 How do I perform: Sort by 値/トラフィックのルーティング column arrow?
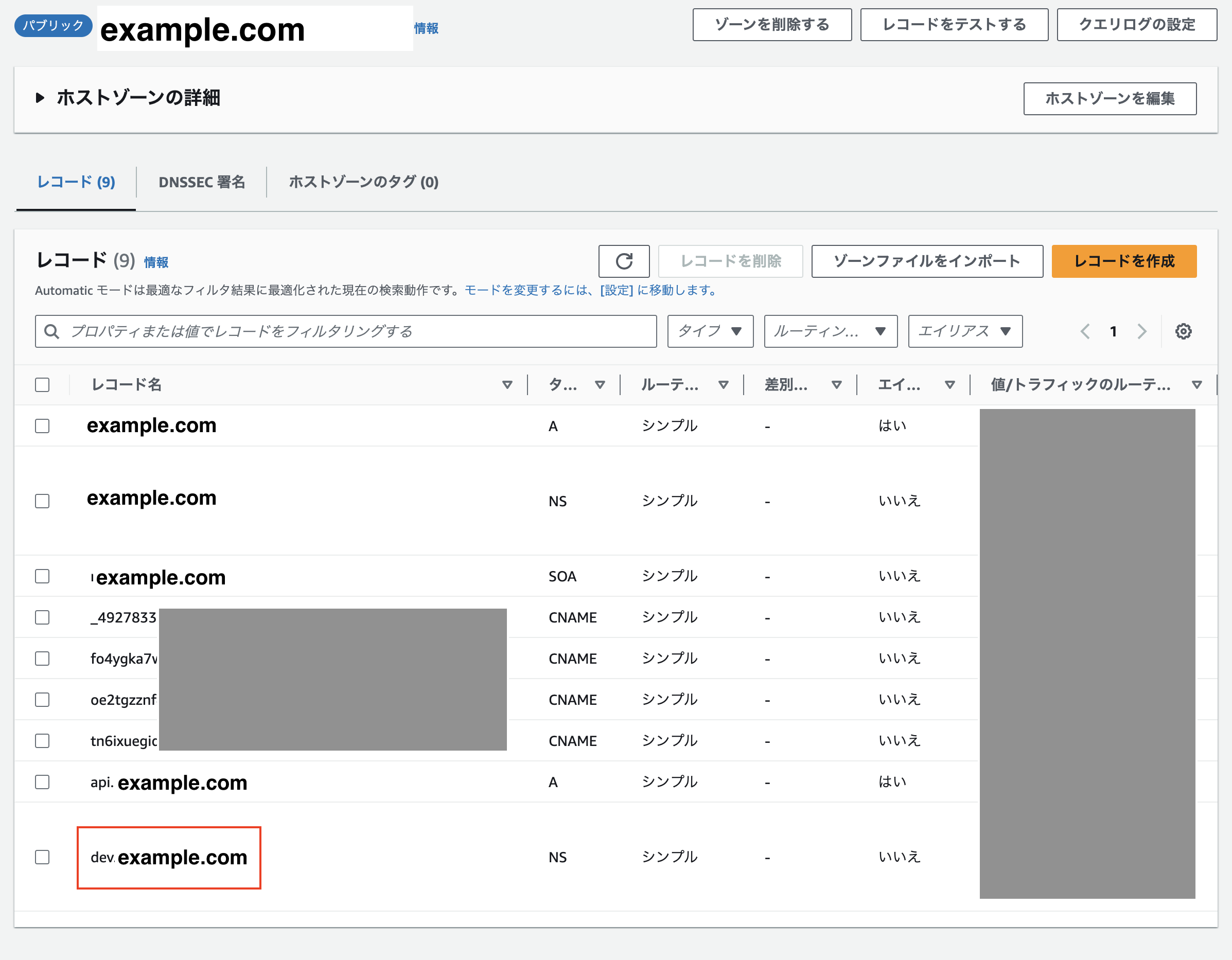click(1197, 384)
